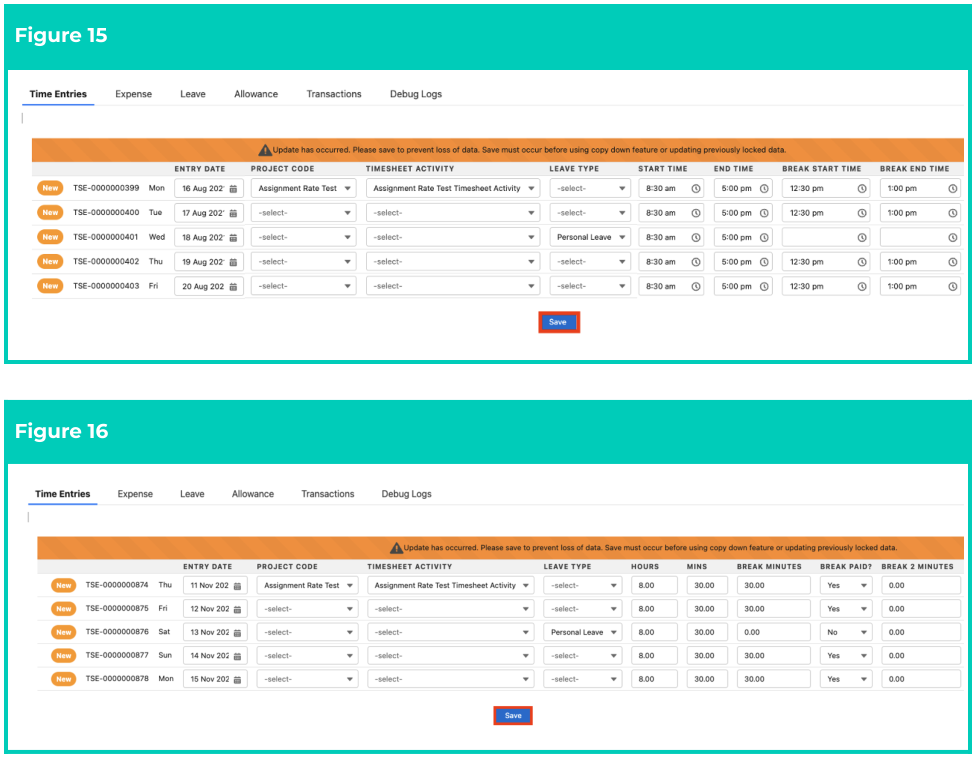Open calendar picker for 11 Nov entry date
Viewport: 976px width, 758px height.
pos(237,586)
